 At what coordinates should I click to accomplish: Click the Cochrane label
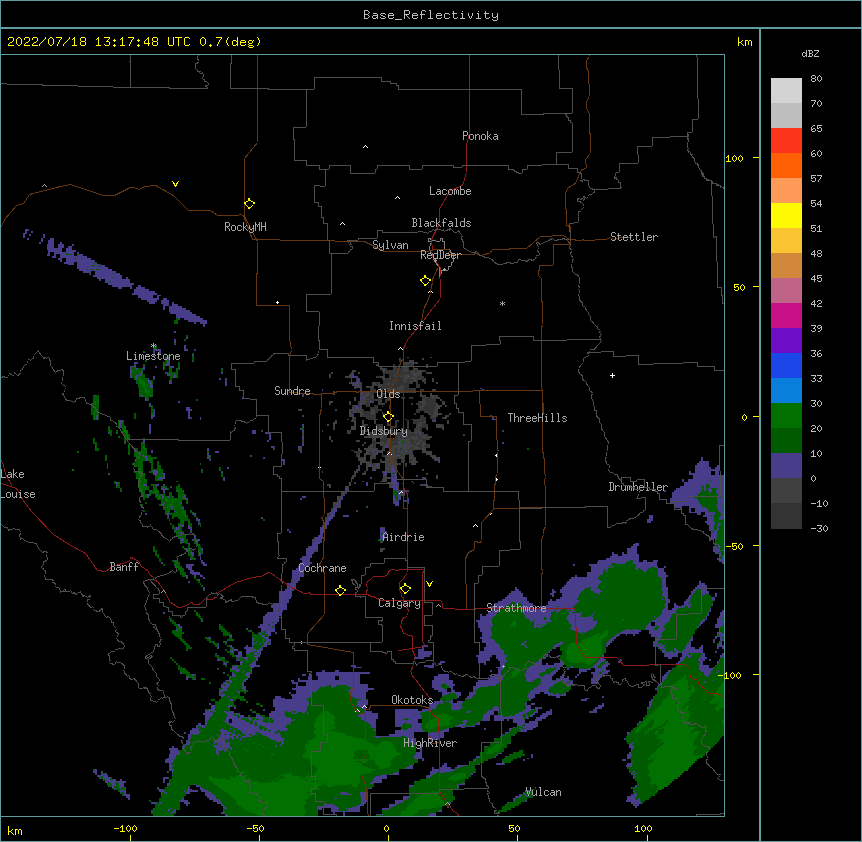[x=322, y=568]
